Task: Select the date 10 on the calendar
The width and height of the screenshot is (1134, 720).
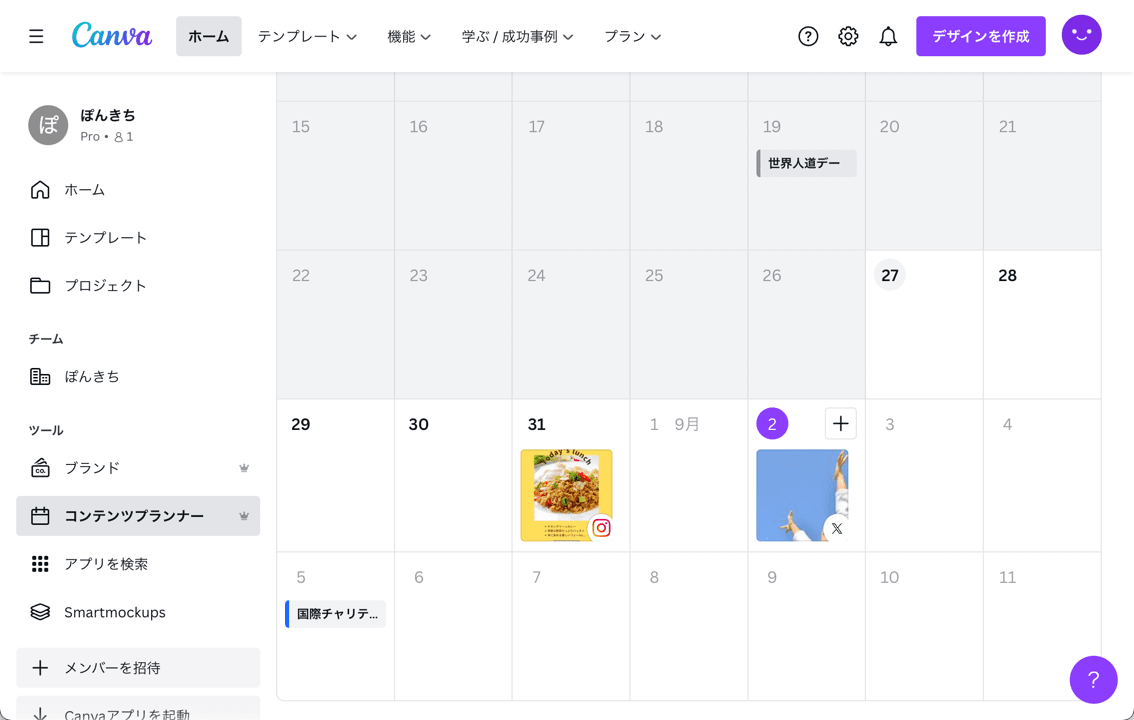Action: (890, 578)
